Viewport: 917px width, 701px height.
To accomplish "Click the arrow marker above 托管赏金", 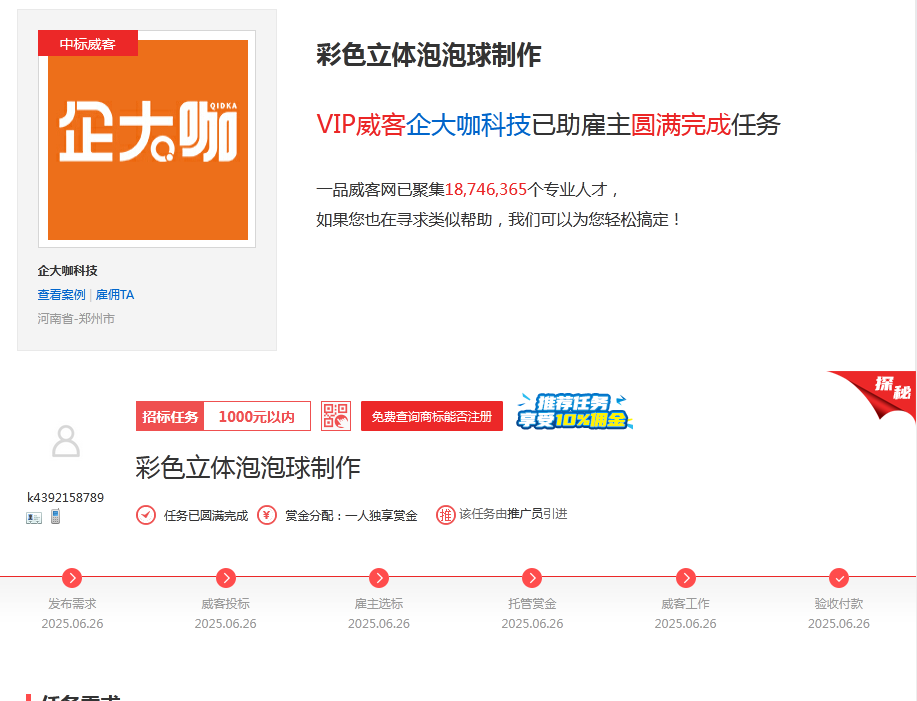I will point(531,578).
